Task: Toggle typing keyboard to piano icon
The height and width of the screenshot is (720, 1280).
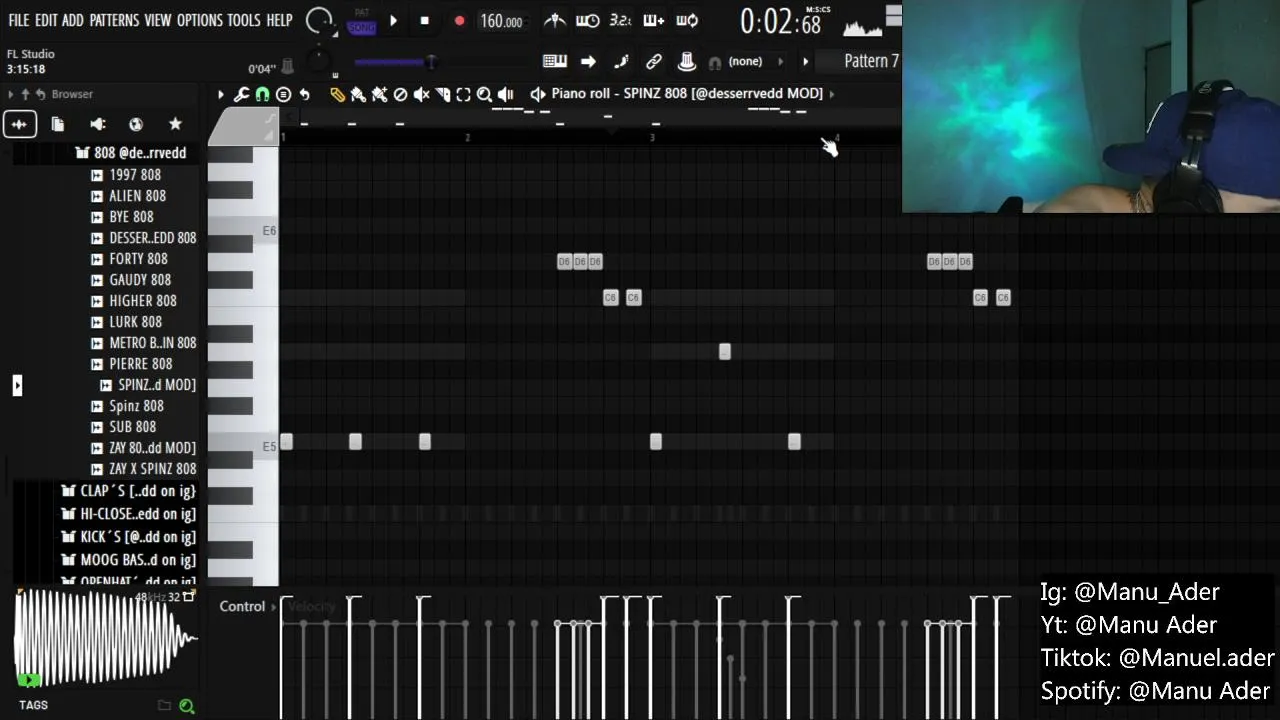Action: coord(555,62)
